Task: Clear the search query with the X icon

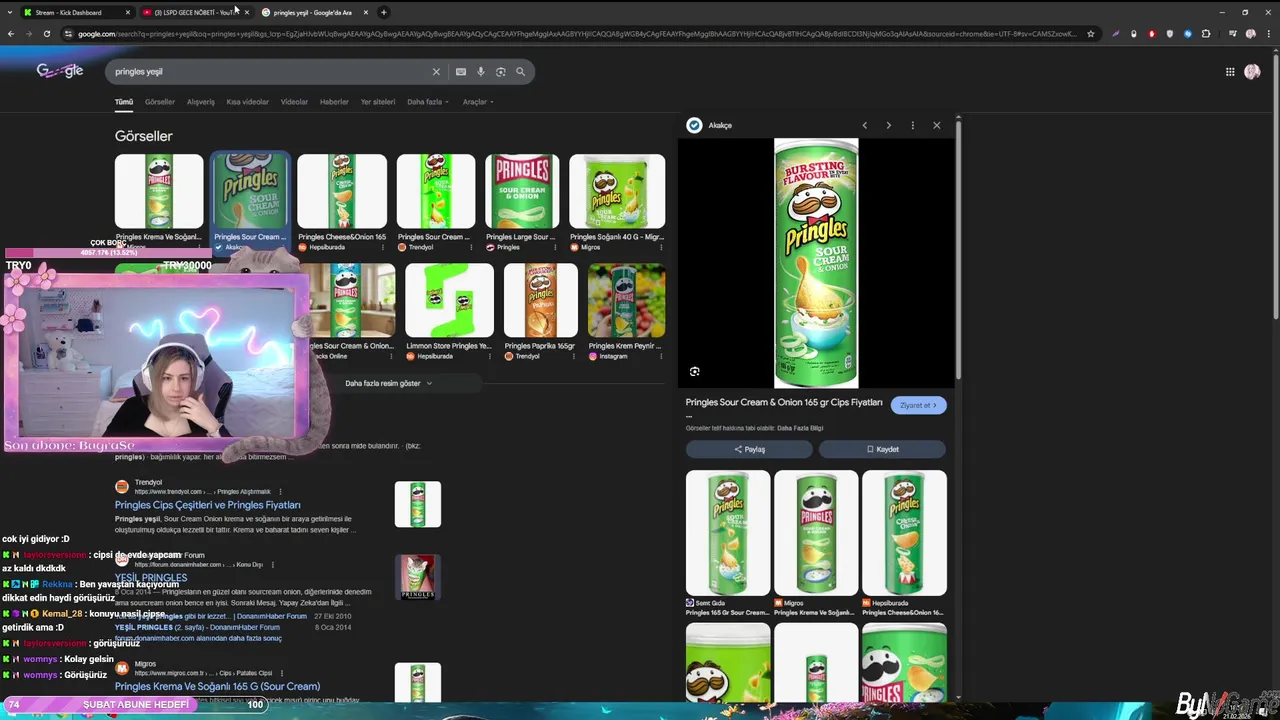Action: 436,72
